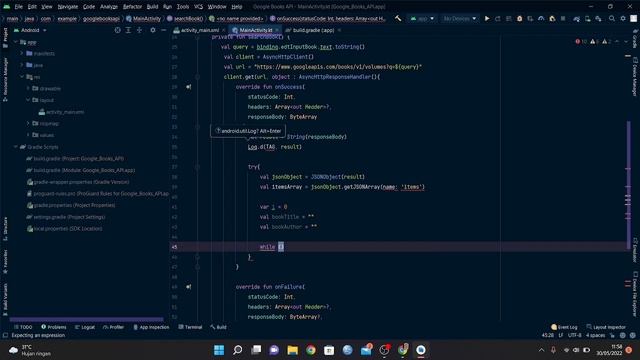Open the Device Manager toolbar icon
The image size is (640, 360).
(x=587, y=18)
